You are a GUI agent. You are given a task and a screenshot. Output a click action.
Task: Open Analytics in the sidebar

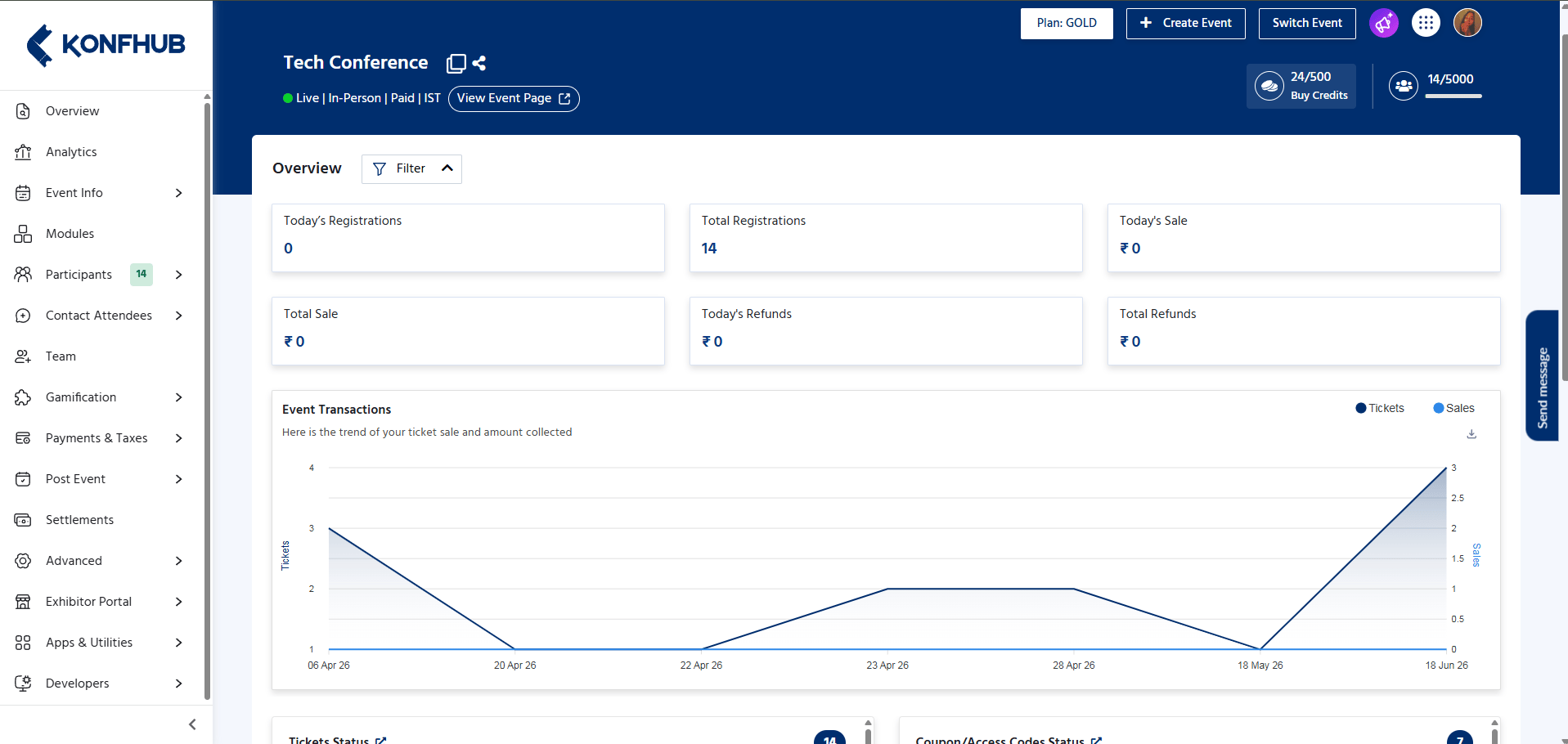pyautogui.click(x=99, y=152)
